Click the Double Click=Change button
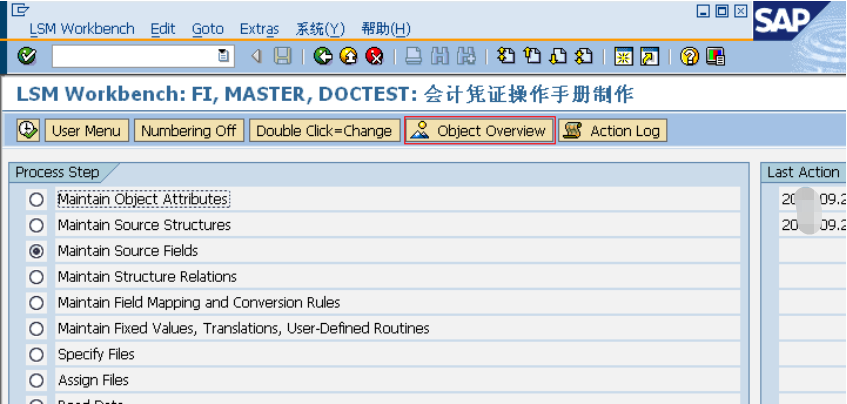Screen dimensions: 847x404 click(324, 131)
